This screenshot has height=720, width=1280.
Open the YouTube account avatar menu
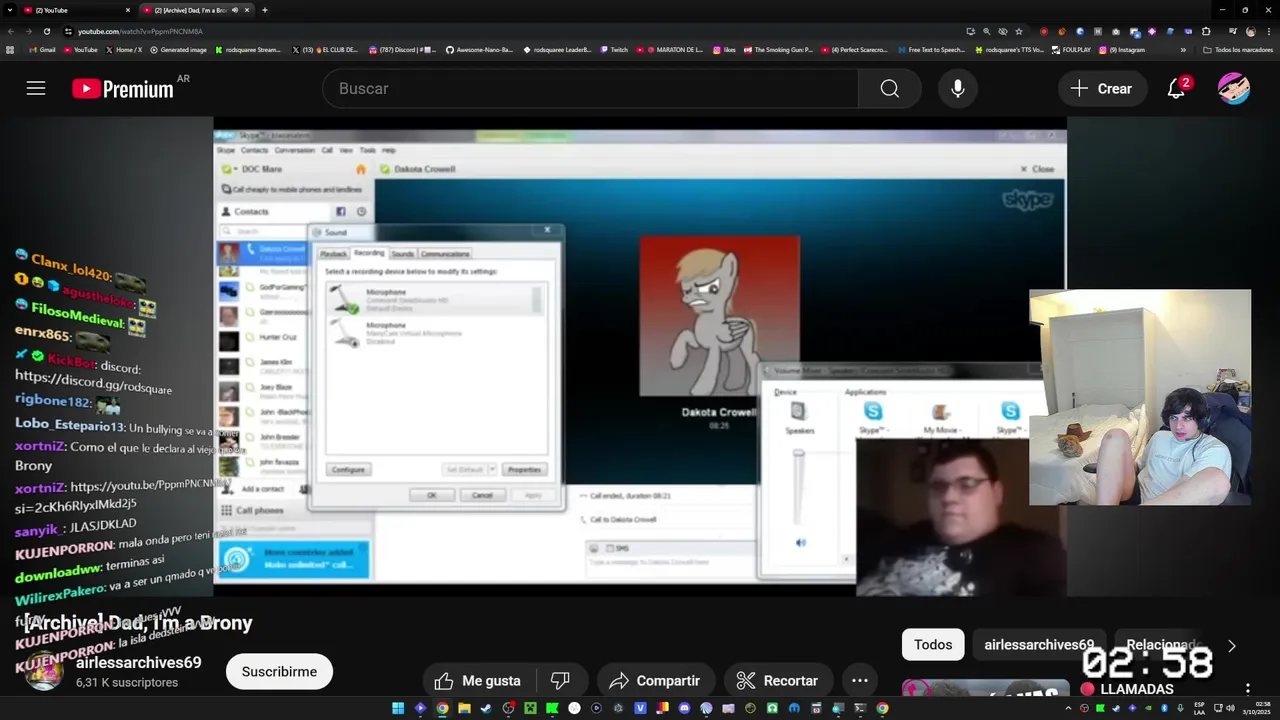pyautogui.click(x=1234, y=88)
